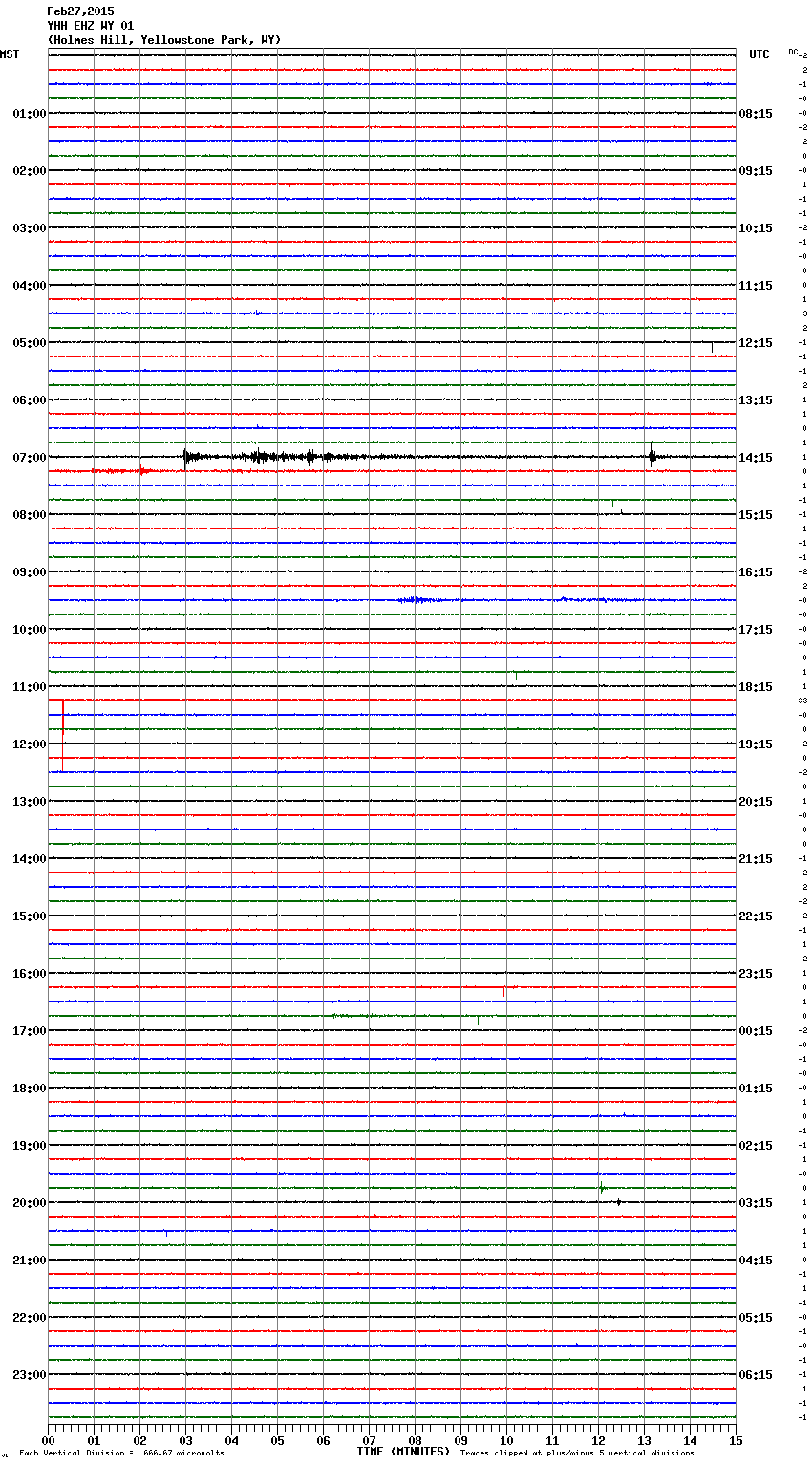Select station code YHH EHZ WY 01
The height and width of the screenshot is (1466, 812).
coord(91,26)
